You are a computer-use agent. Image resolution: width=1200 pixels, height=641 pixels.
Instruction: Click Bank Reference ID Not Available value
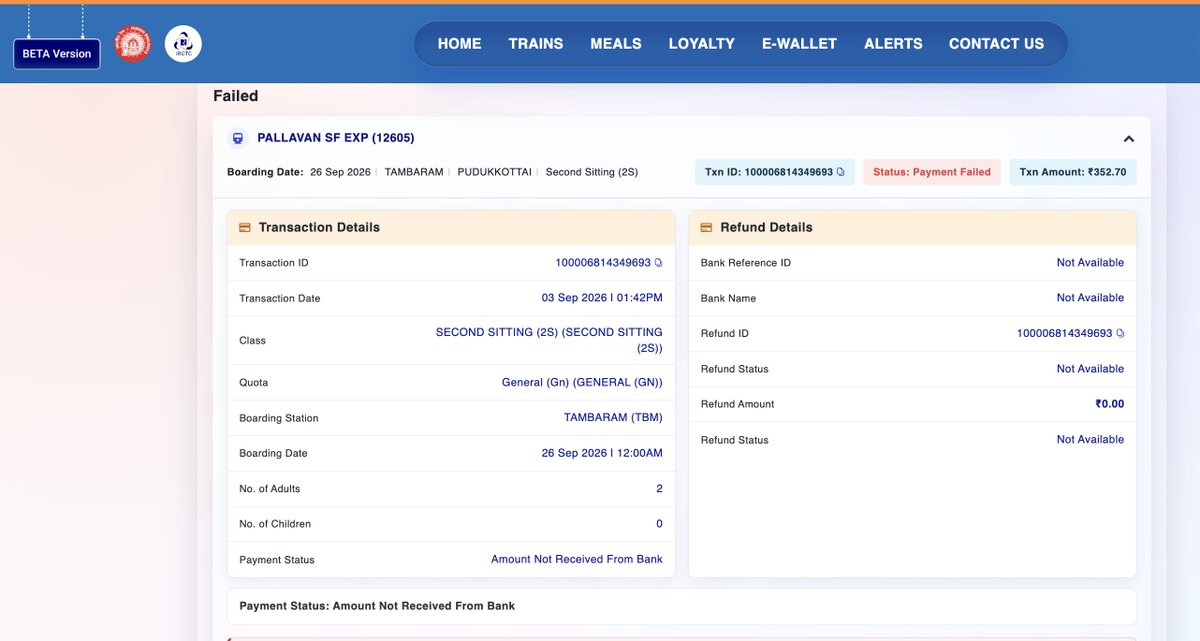(x=1090, y=263)
